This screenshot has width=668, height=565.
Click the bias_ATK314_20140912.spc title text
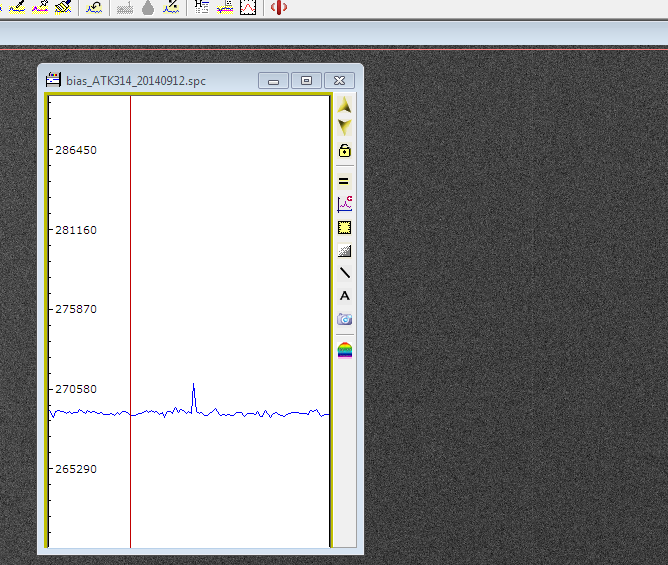[136, 81]
